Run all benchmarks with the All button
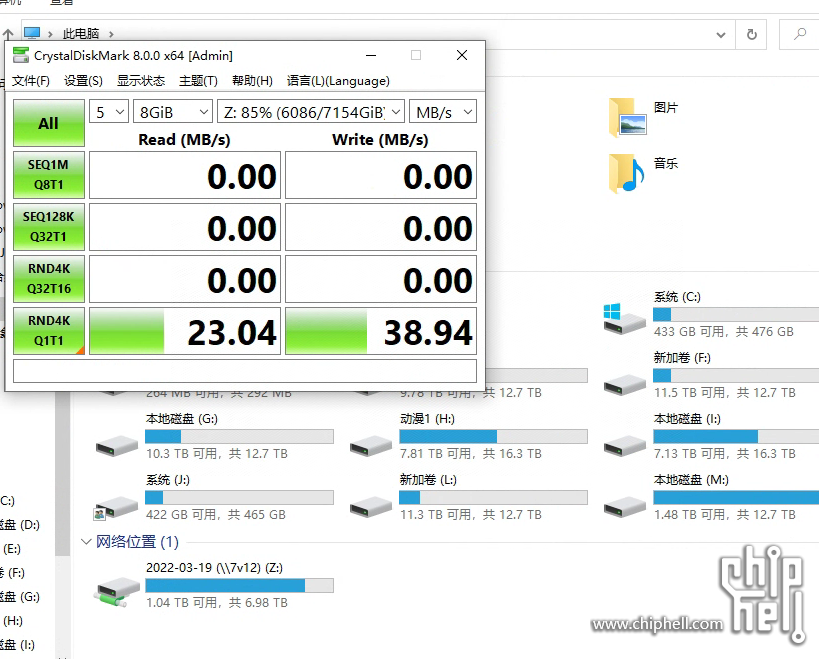 coord(49,123)
